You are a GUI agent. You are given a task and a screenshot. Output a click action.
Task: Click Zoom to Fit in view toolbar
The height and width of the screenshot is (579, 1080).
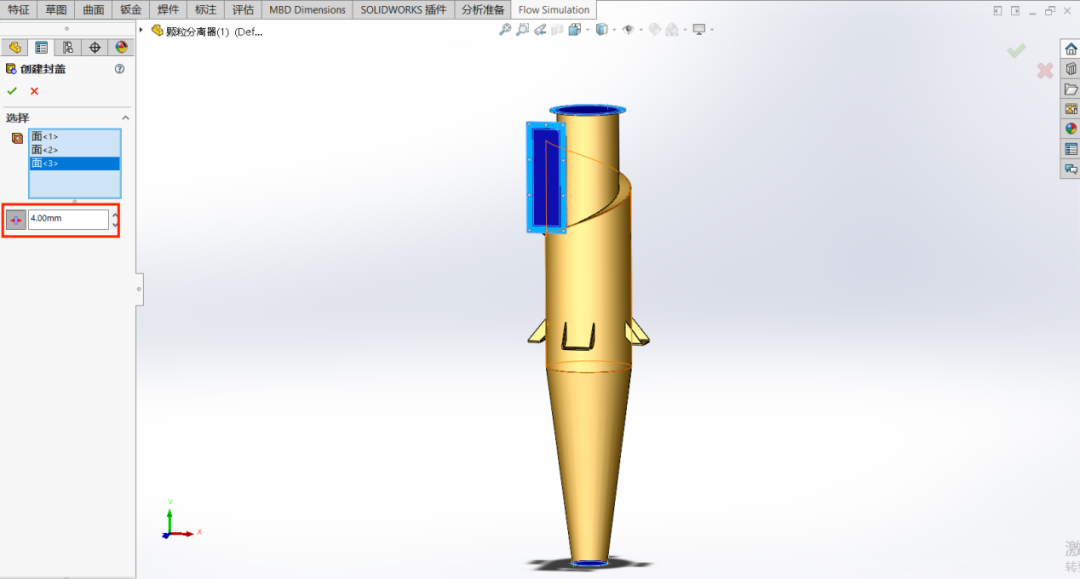[505, 30]
